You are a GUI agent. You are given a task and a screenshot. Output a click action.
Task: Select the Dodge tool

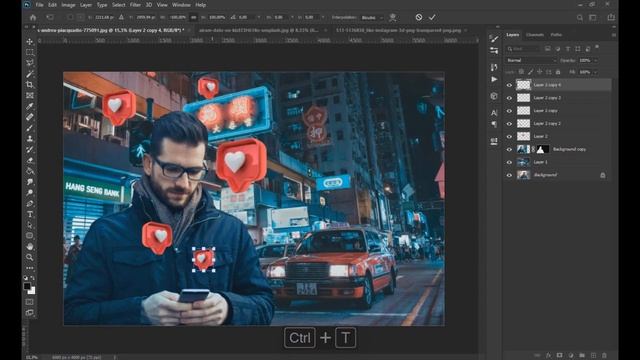click(x=30, y=192)
